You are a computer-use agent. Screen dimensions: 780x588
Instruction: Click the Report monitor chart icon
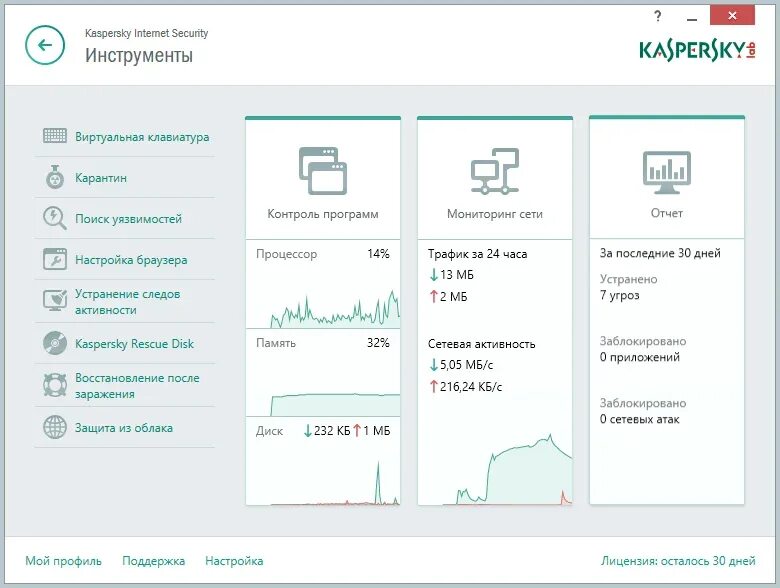(x=667, y=172)
